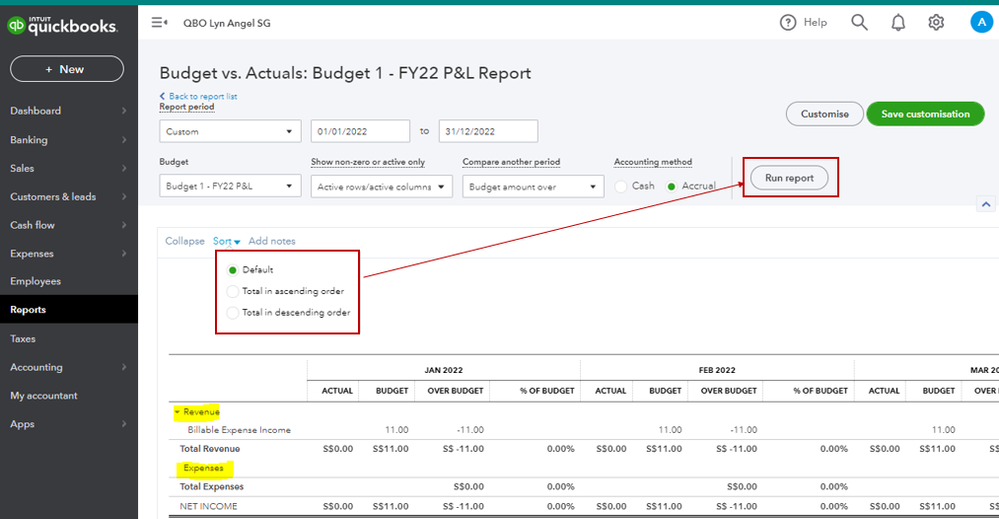Open Cash flow in sidebar
Viewport: 999px width, 519px height.
click(69, 225)
